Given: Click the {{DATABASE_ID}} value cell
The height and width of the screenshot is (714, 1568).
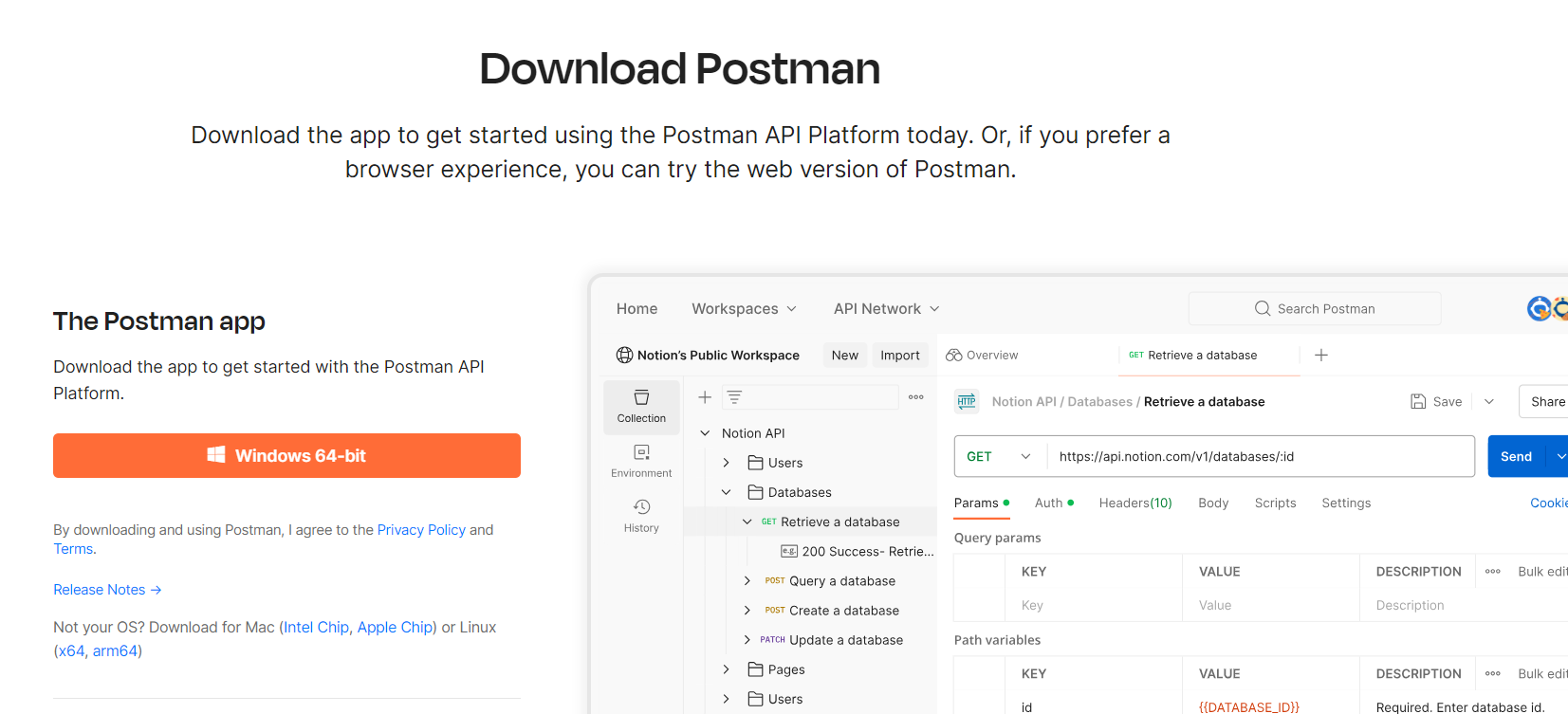Looking at the screenshot, I should tap(1249, 707).
